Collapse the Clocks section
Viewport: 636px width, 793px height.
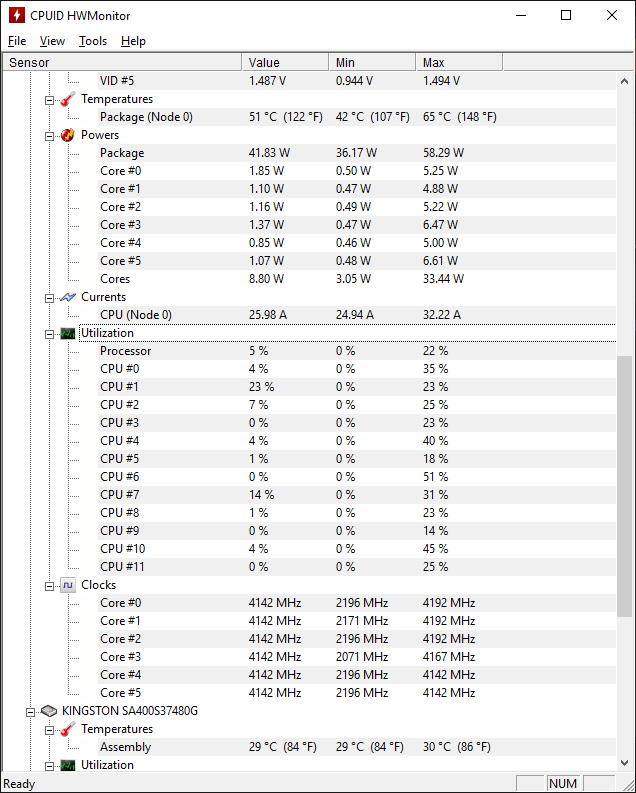click(49, 586)
